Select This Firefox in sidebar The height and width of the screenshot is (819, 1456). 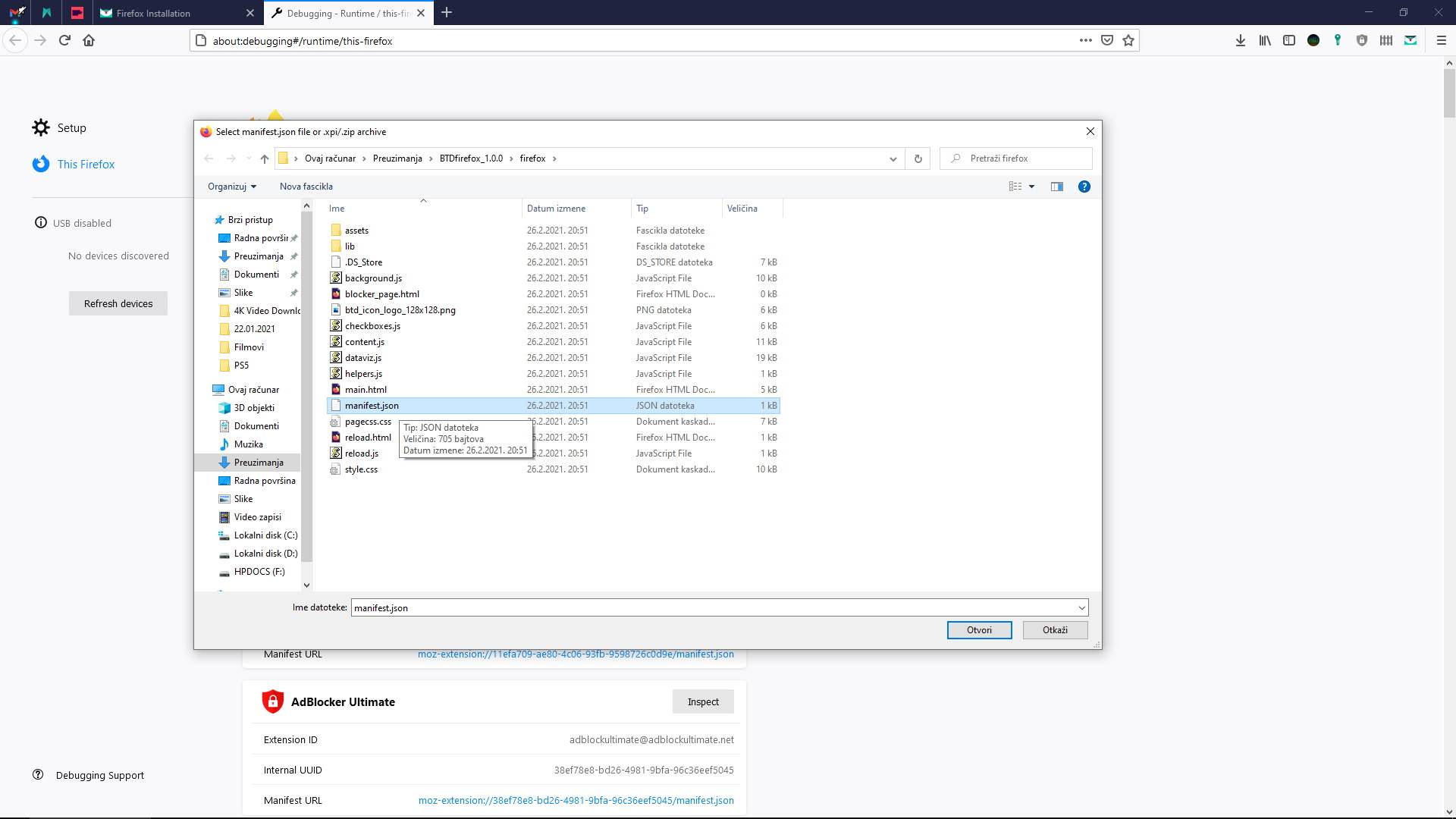pos(86,165)
